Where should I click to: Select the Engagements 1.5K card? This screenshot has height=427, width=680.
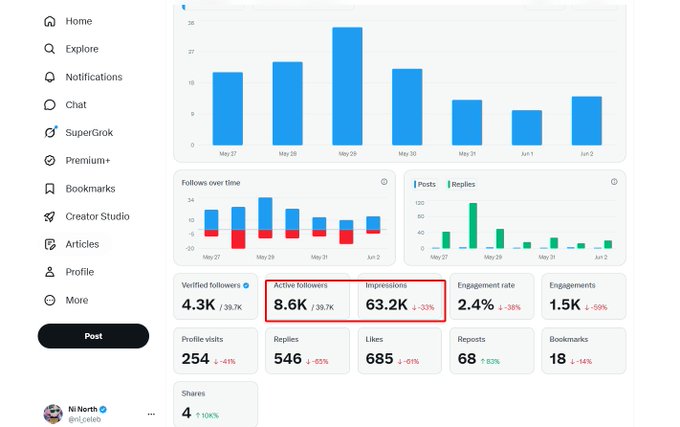[x=584, y=297]
